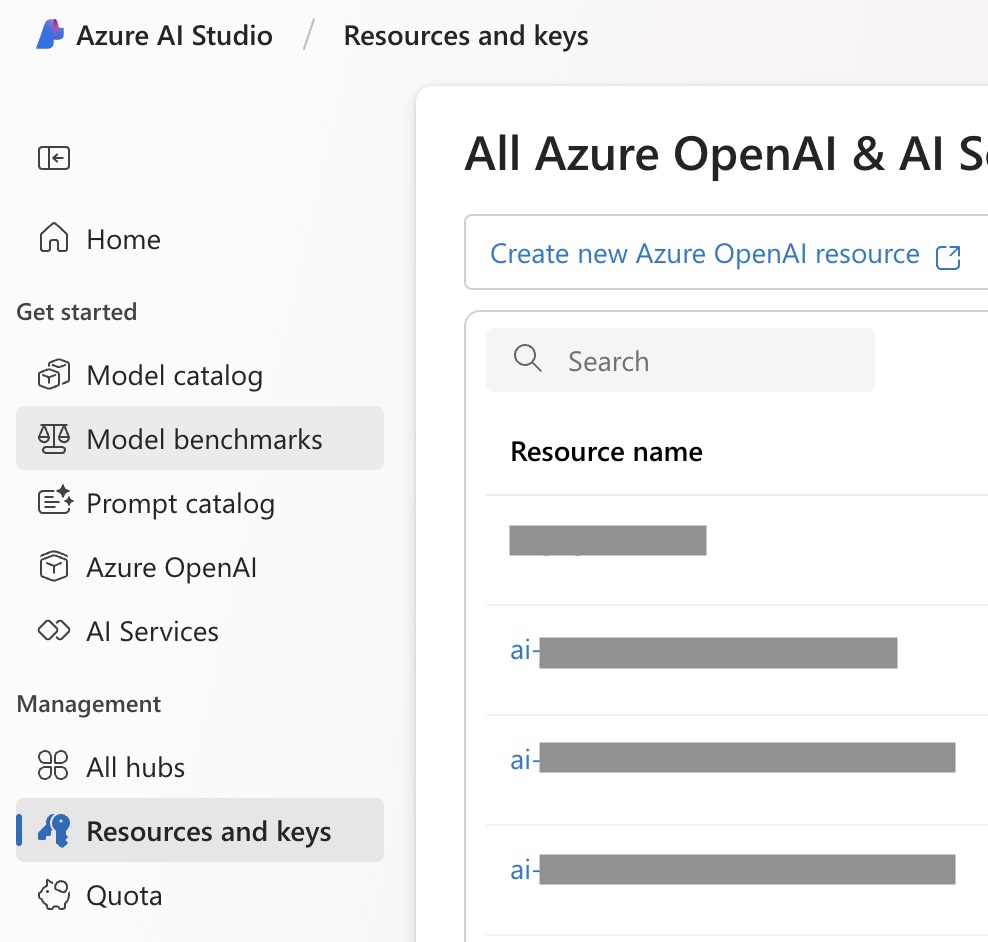Go to Prompt catalog in sidebar
The width and height of the screenshot is (988, 942).
[180, 503]
